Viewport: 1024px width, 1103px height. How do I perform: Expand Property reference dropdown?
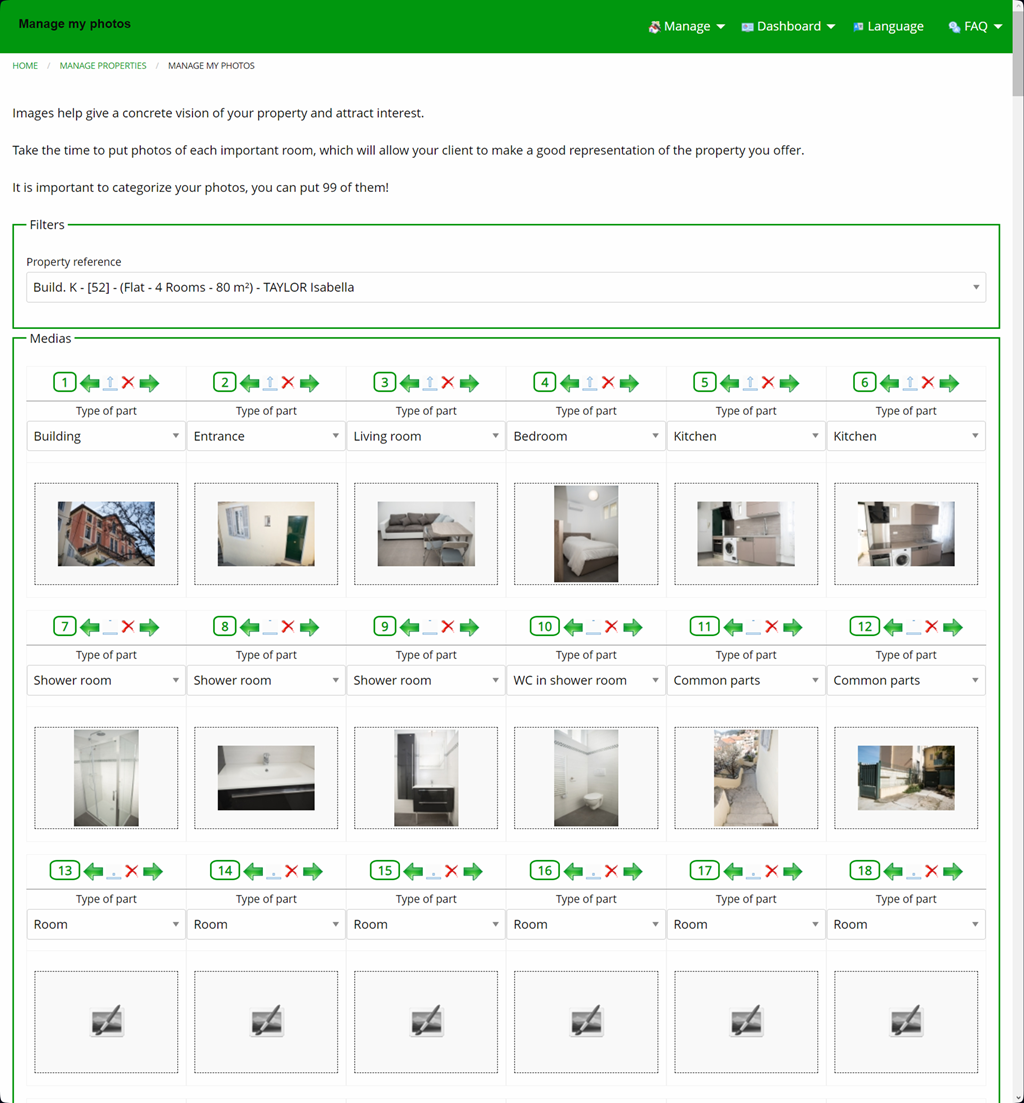[506, 288]
